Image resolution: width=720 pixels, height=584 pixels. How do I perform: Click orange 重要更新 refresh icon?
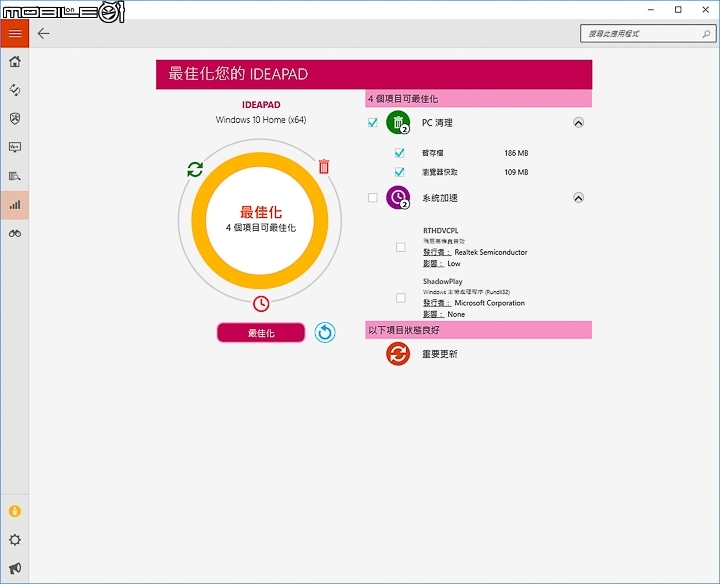[398, 354]
